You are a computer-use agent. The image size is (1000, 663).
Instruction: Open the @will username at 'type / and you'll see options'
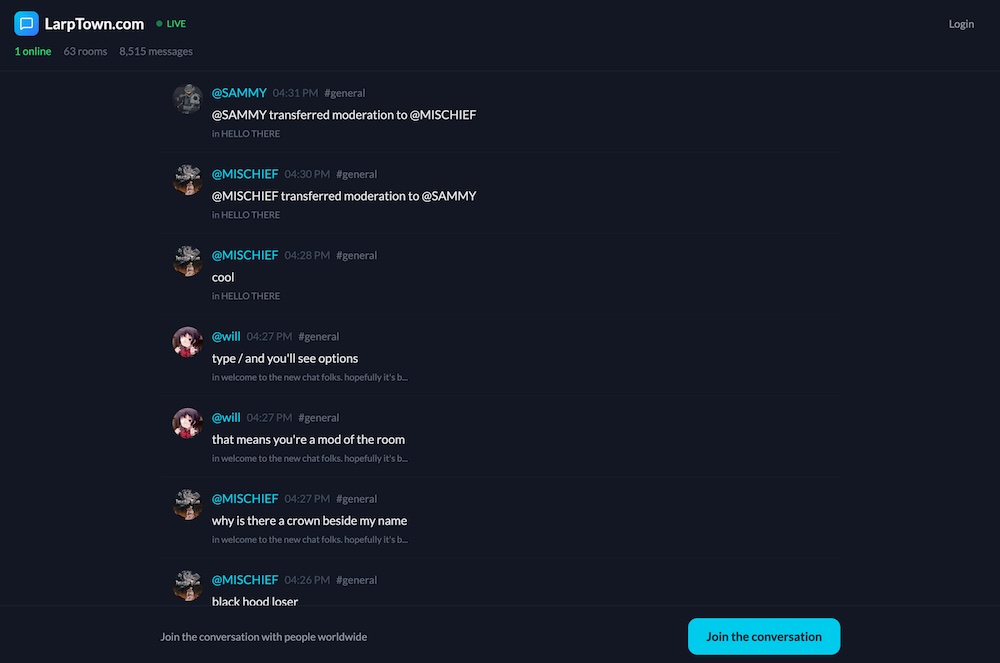pos(226,337)
